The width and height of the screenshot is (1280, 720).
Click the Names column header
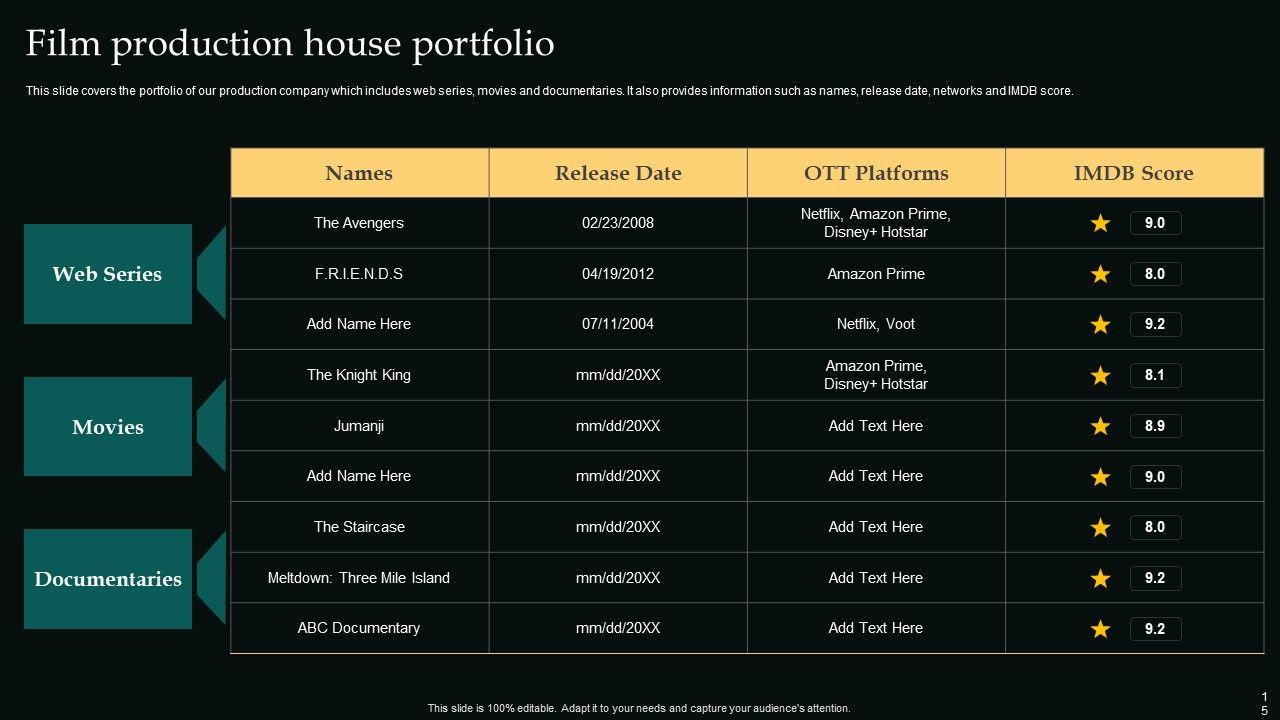pos(359,173)
